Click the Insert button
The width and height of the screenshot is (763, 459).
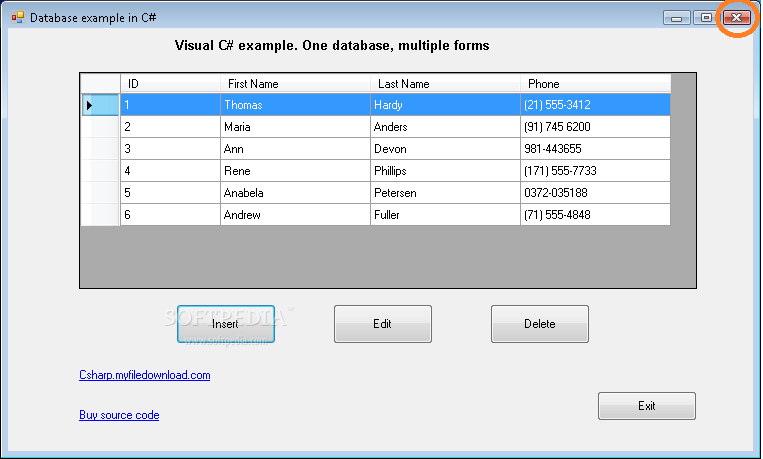tap(226, 324)
